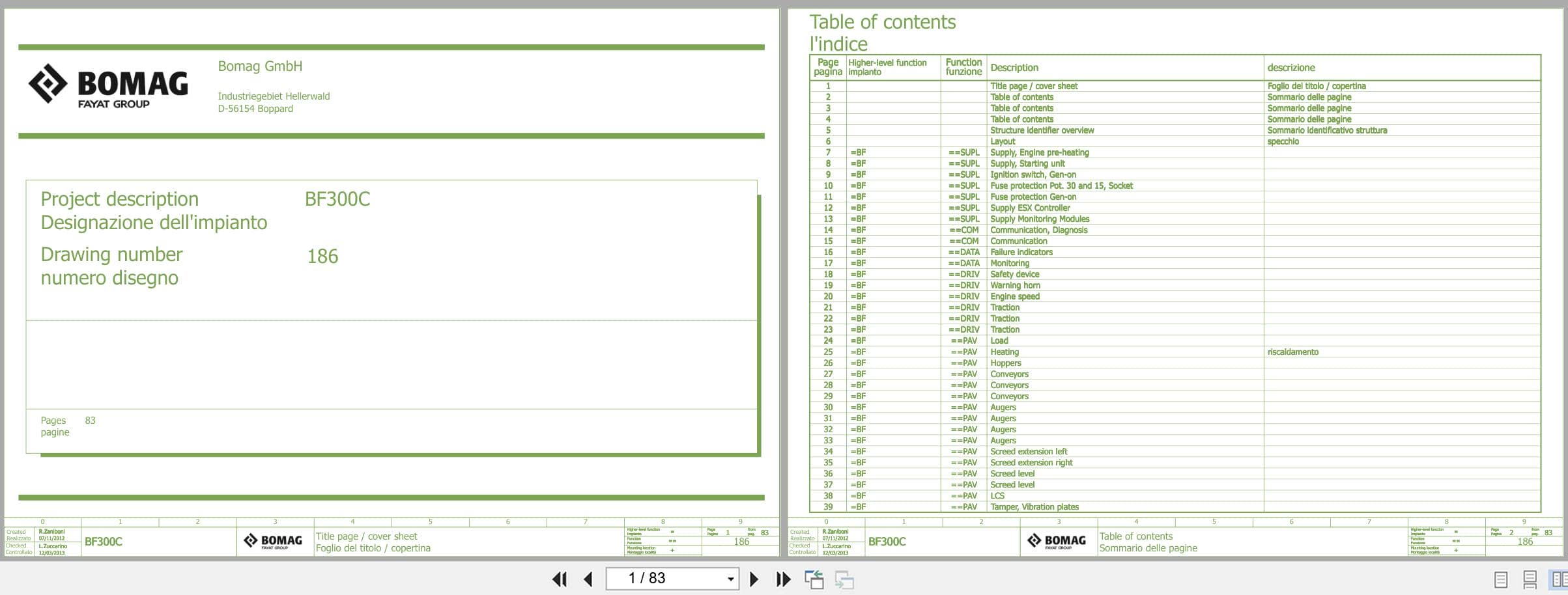Click the previous view navigation icon
Image resolution: width=1568 pixels, height=595 pixels.
(x=814, y=579)
